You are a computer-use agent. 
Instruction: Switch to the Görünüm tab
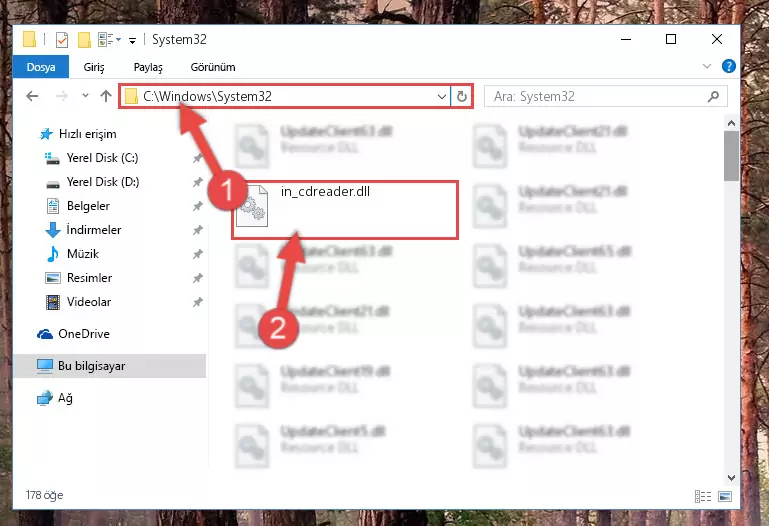tap(213, 67)
